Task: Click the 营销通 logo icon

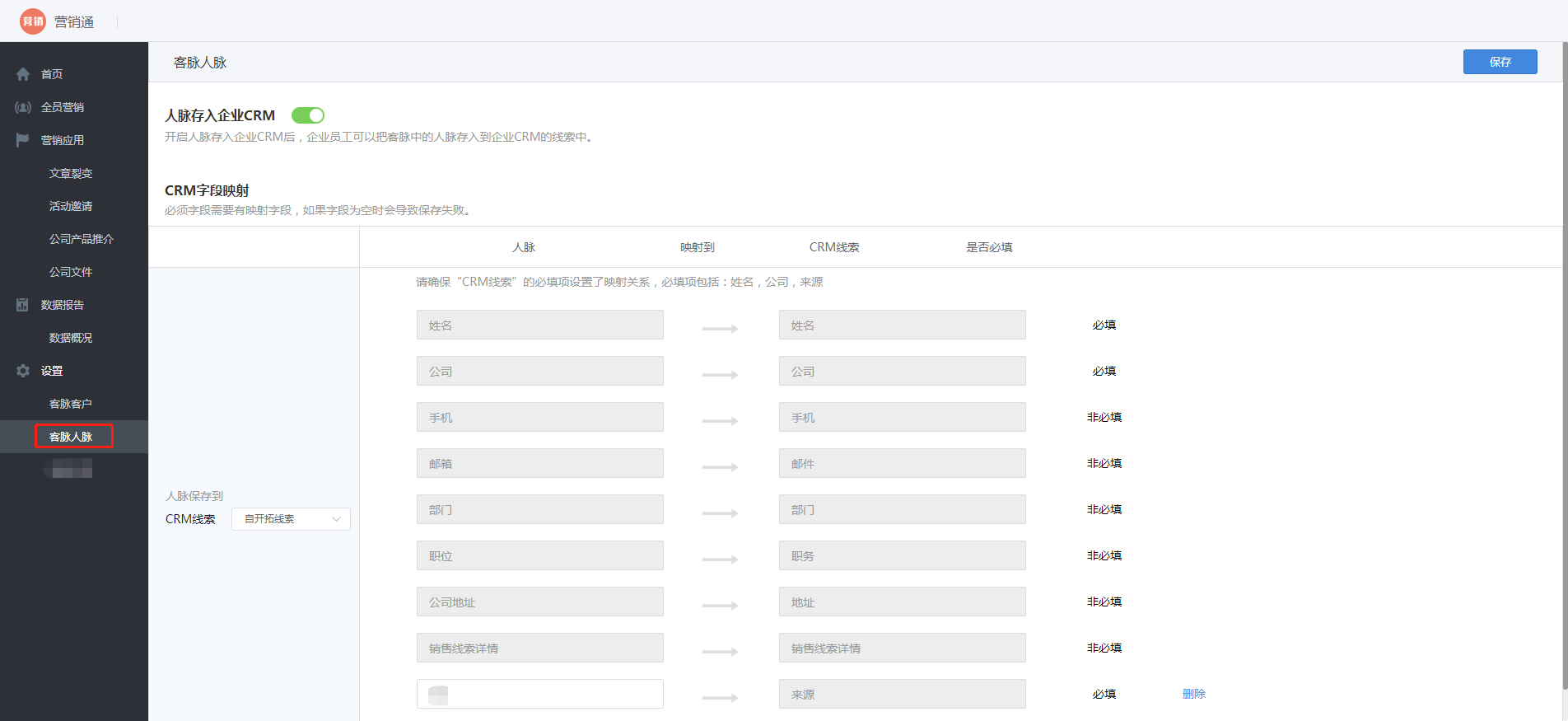Action: [x=33, y=21]
